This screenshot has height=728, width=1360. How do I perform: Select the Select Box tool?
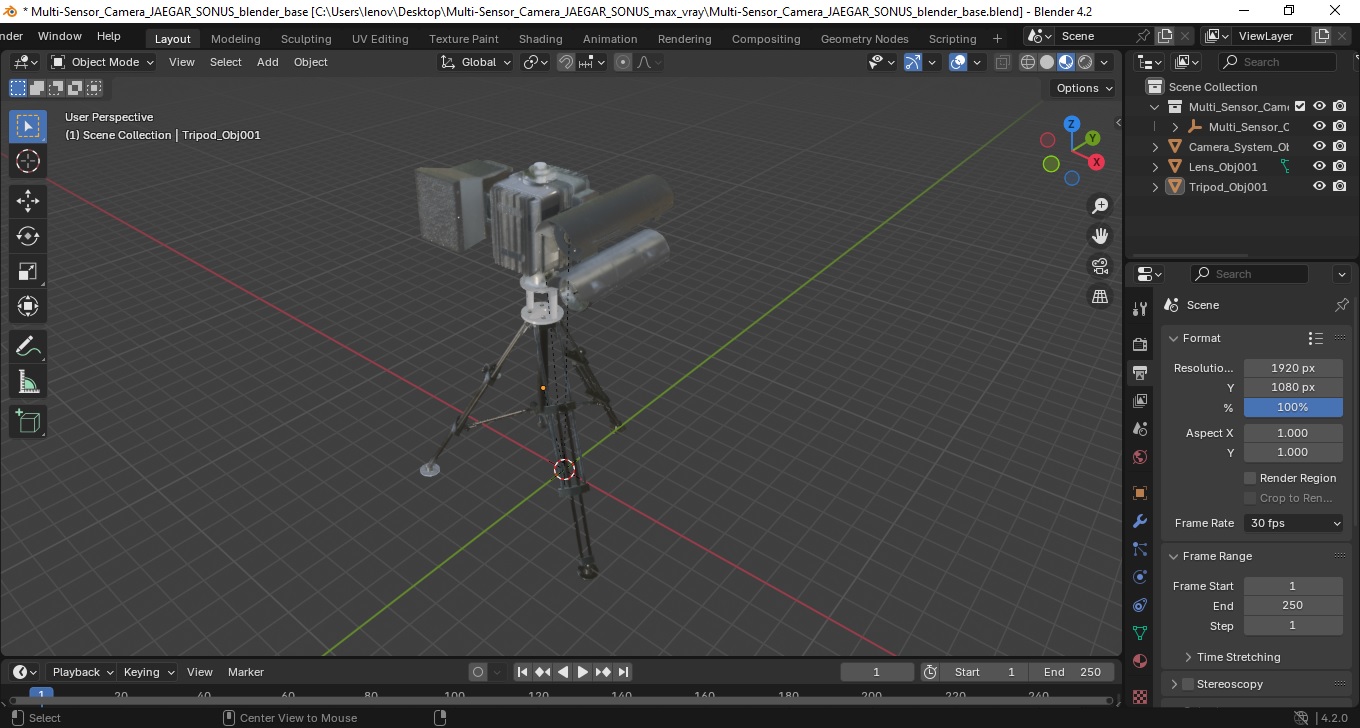28,126
